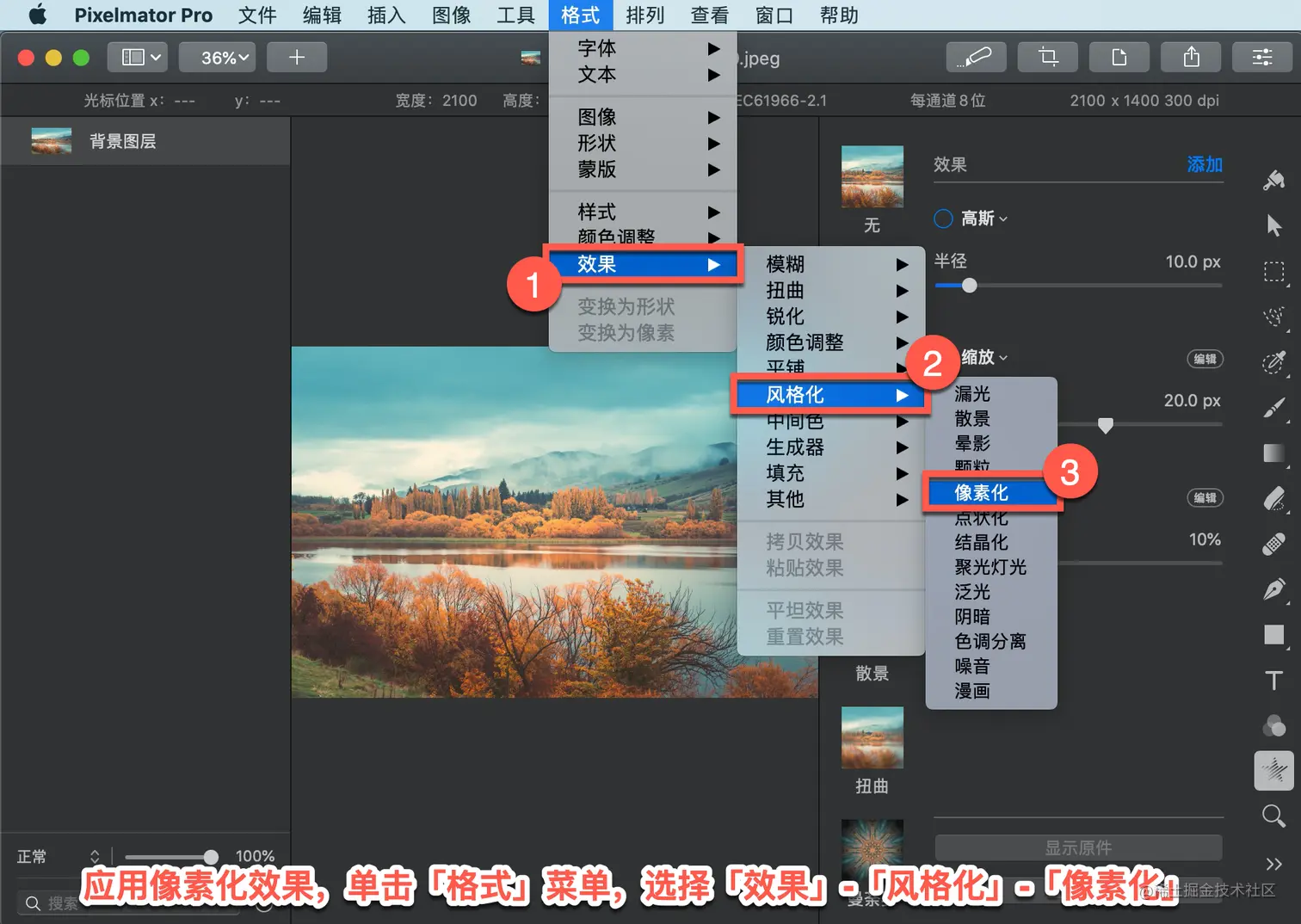Screen dimensions: 1301x924
Task: Click the 编辑 button beside 缩放
Action: (1205, 359)
